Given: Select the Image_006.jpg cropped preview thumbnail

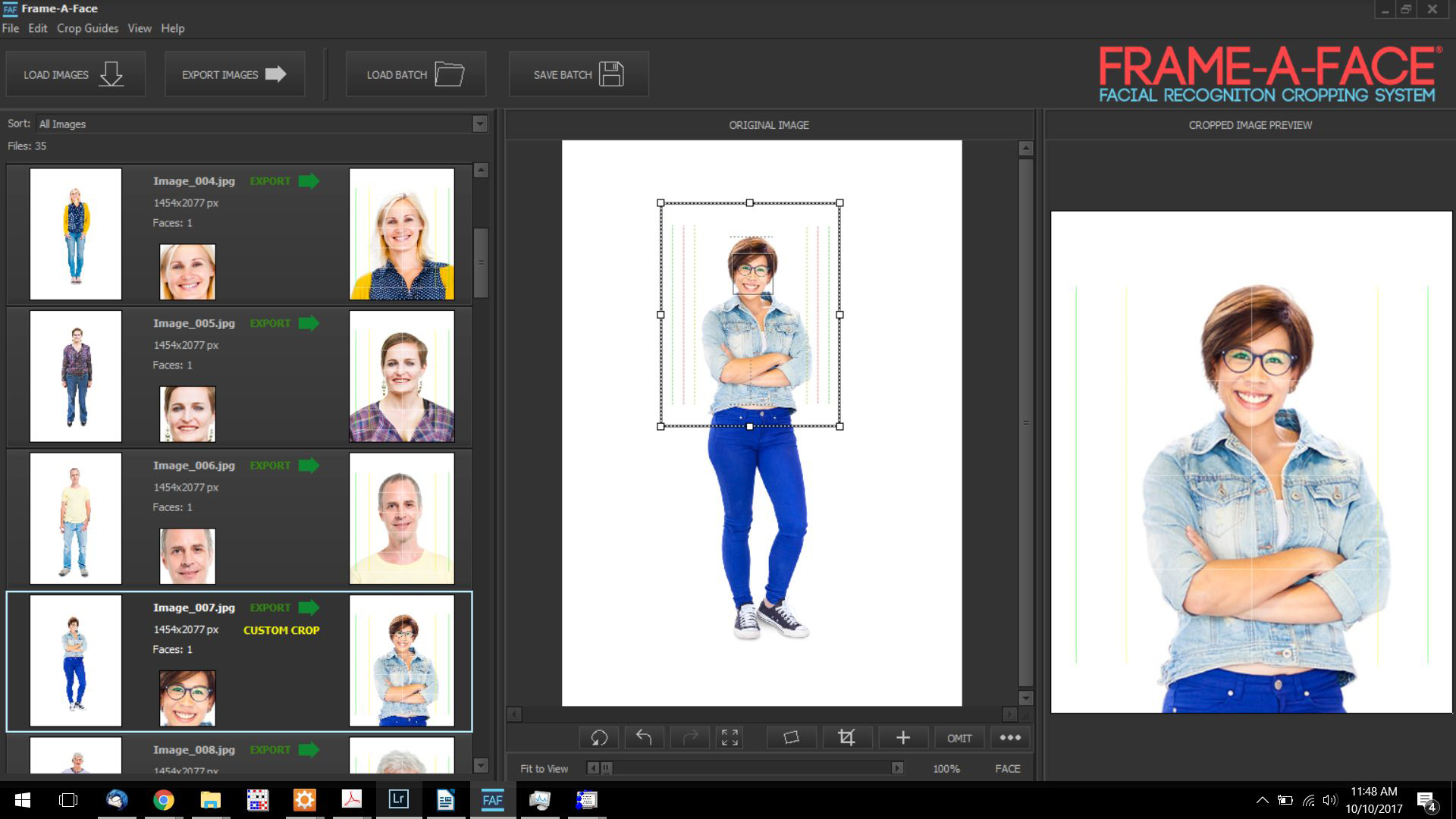Looking at the screenshot, I should coord(402,518).
